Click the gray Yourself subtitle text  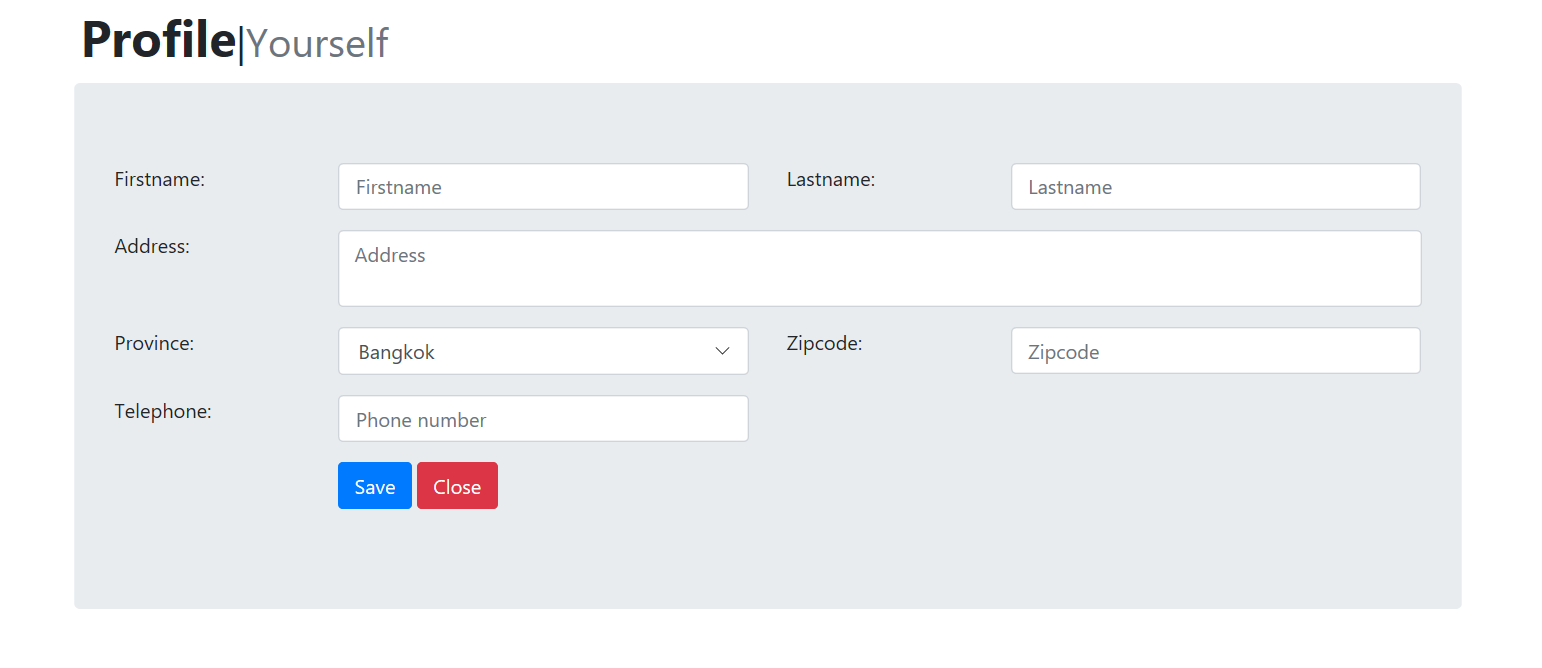tap(317, 44)
